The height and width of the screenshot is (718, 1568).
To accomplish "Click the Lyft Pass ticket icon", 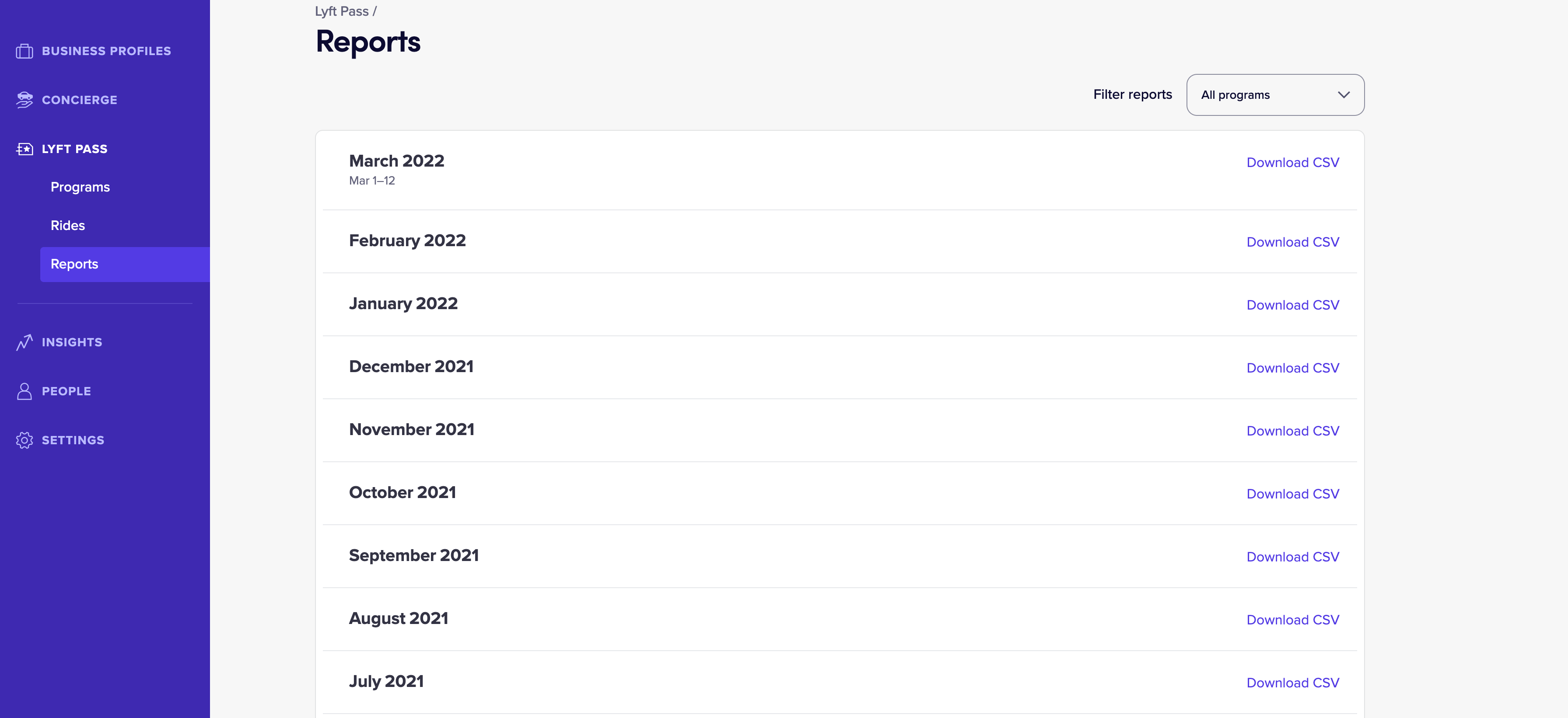I will [24, 149].
